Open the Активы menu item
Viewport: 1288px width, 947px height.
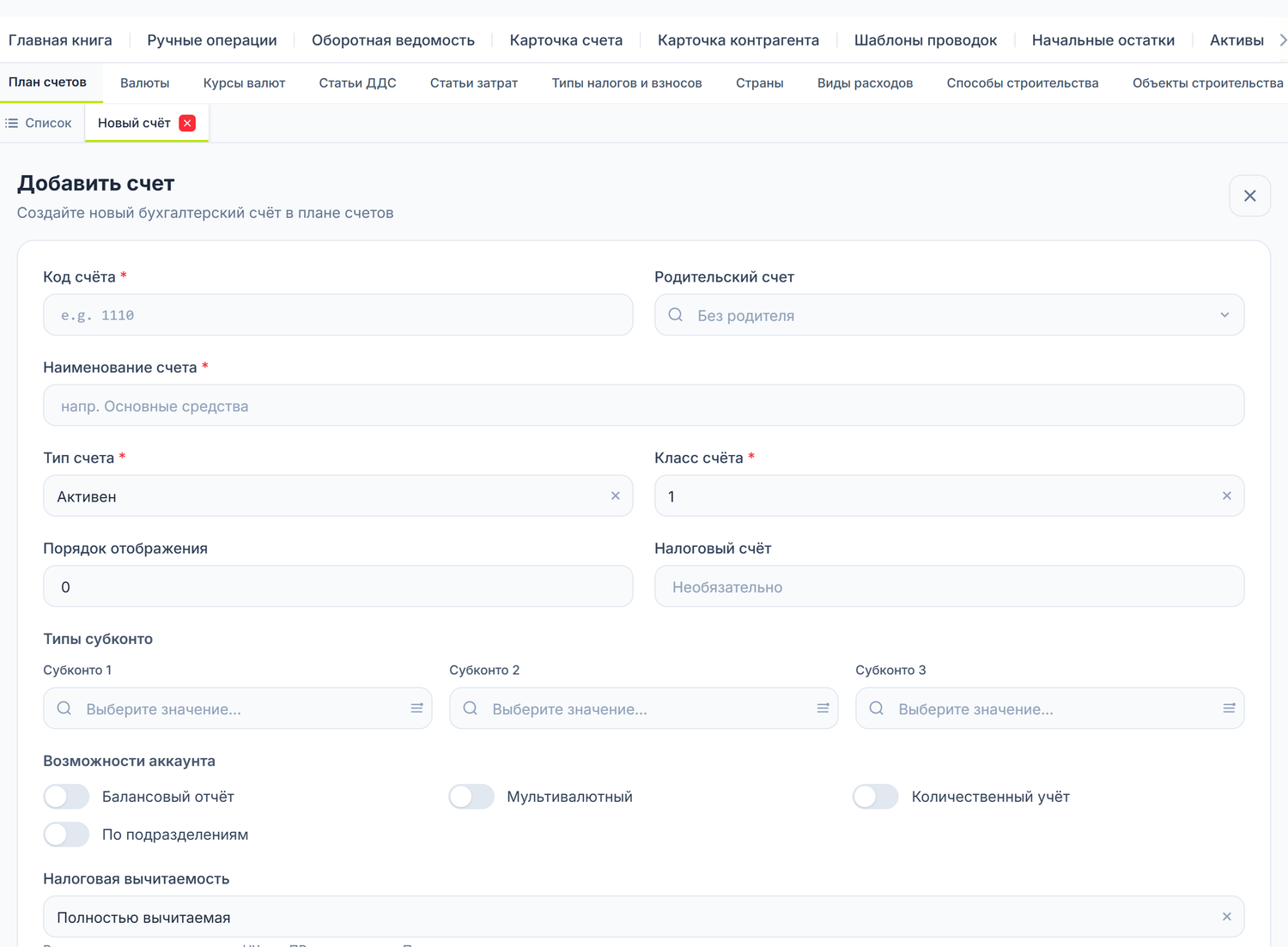(x=1236, y=40)
